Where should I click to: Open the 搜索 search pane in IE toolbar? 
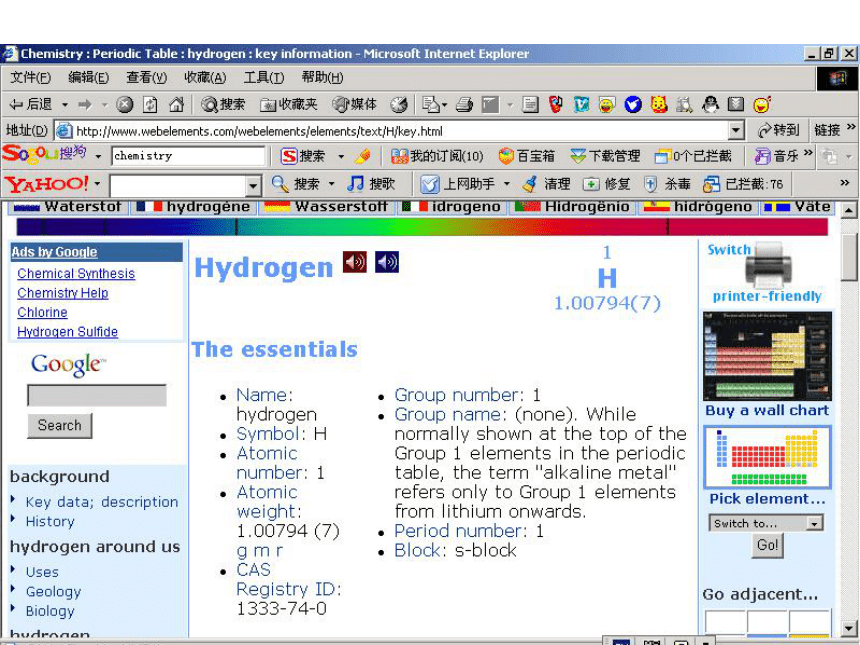[x=223, y=104]
